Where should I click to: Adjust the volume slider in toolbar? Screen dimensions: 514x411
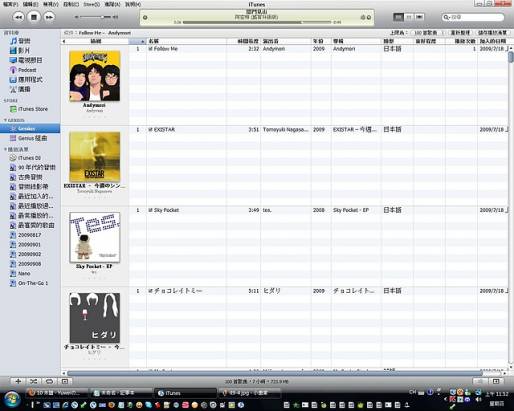pos(97,17)
